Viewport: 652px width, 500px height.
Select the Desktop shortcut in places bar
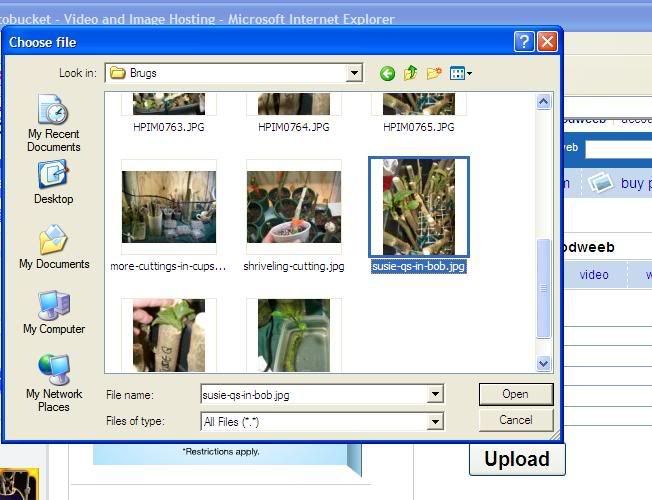pyautogui.click(x=54, y=183)
